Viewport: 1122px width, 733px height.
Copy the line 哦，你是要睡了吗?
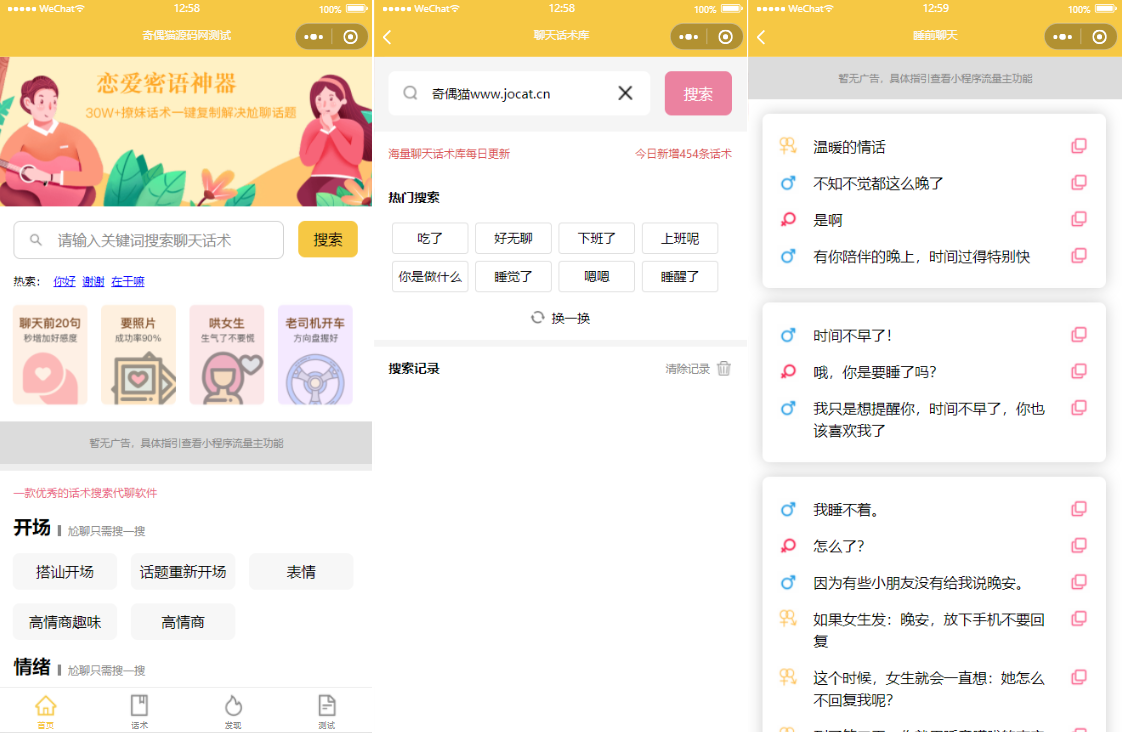pos(1079,371)
